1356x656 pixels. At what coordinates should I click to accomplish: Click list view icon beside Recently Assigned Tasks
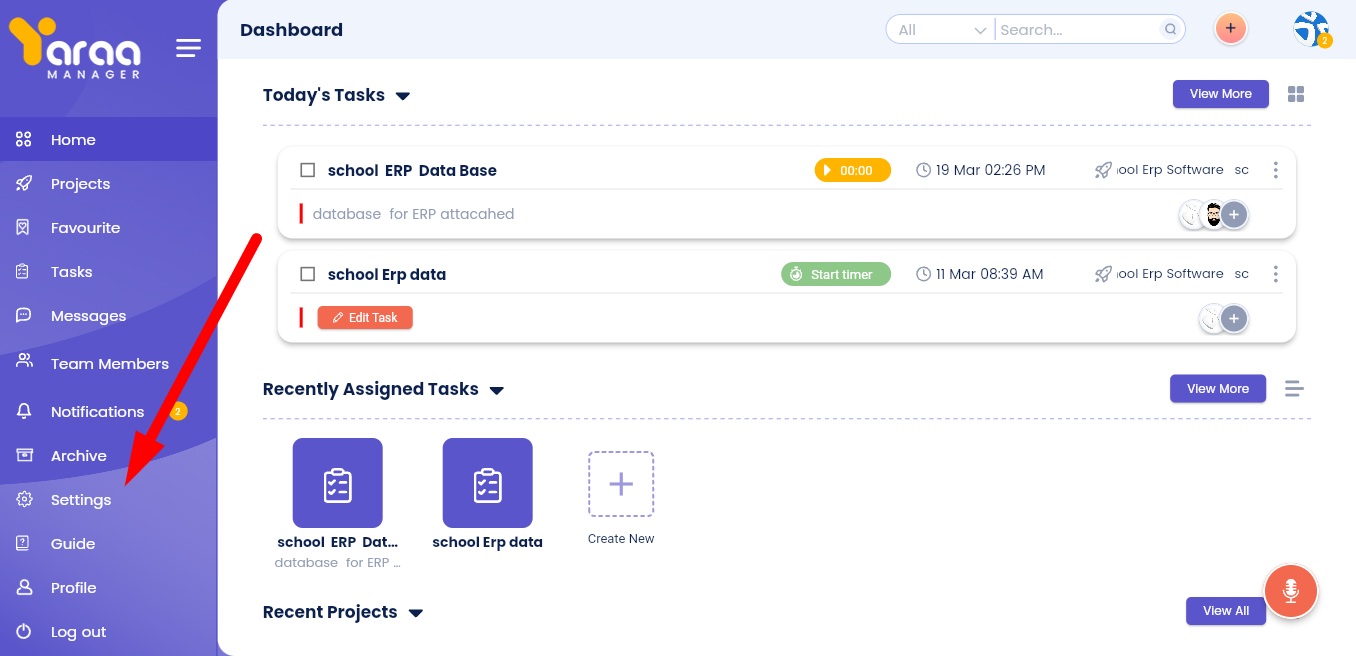point(1294,389)
